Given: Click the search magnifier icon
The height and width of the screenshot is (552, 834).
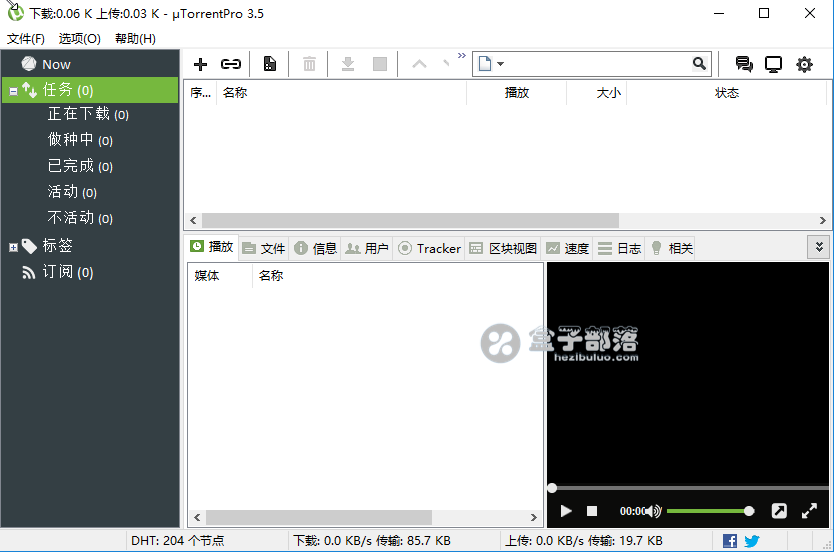Looking at the screenshot, I should pos(699,64).
